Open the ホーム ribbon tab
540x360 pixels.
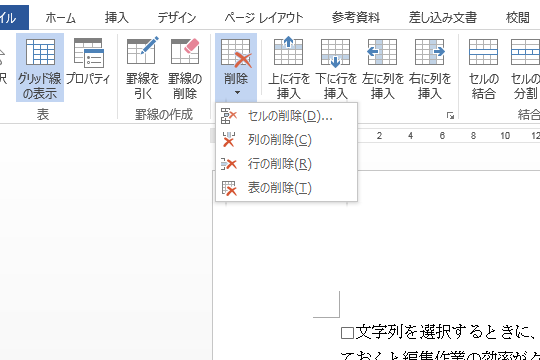(61, 17)
